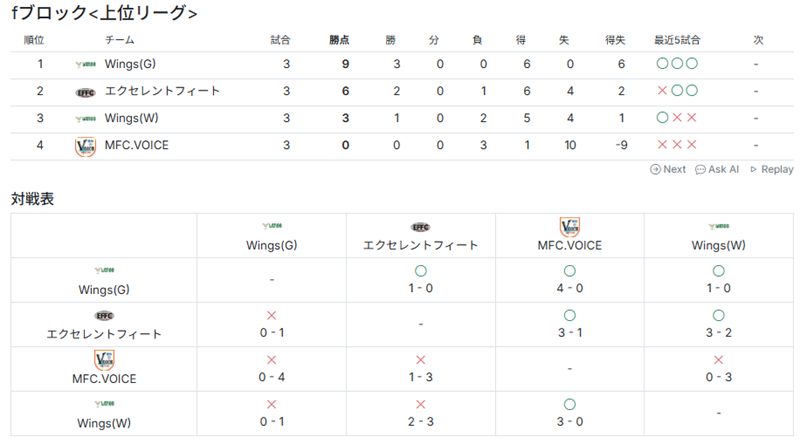Open Ask AI
The width and height of the screenshot is (800, 444).
[x=717, y=170]
